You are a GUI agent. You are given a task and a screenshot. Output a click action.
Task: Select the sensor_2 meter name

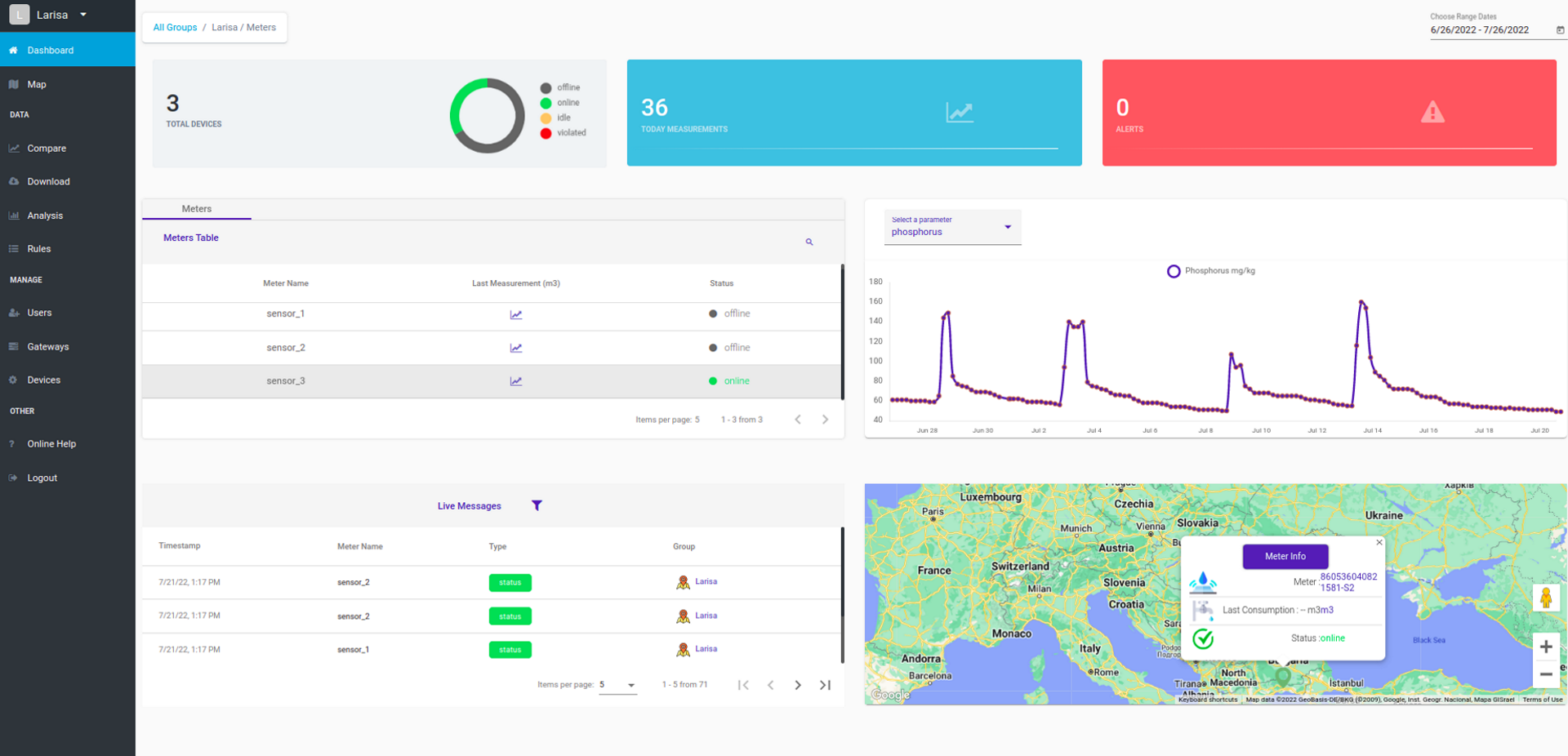[x=286, y=348]
